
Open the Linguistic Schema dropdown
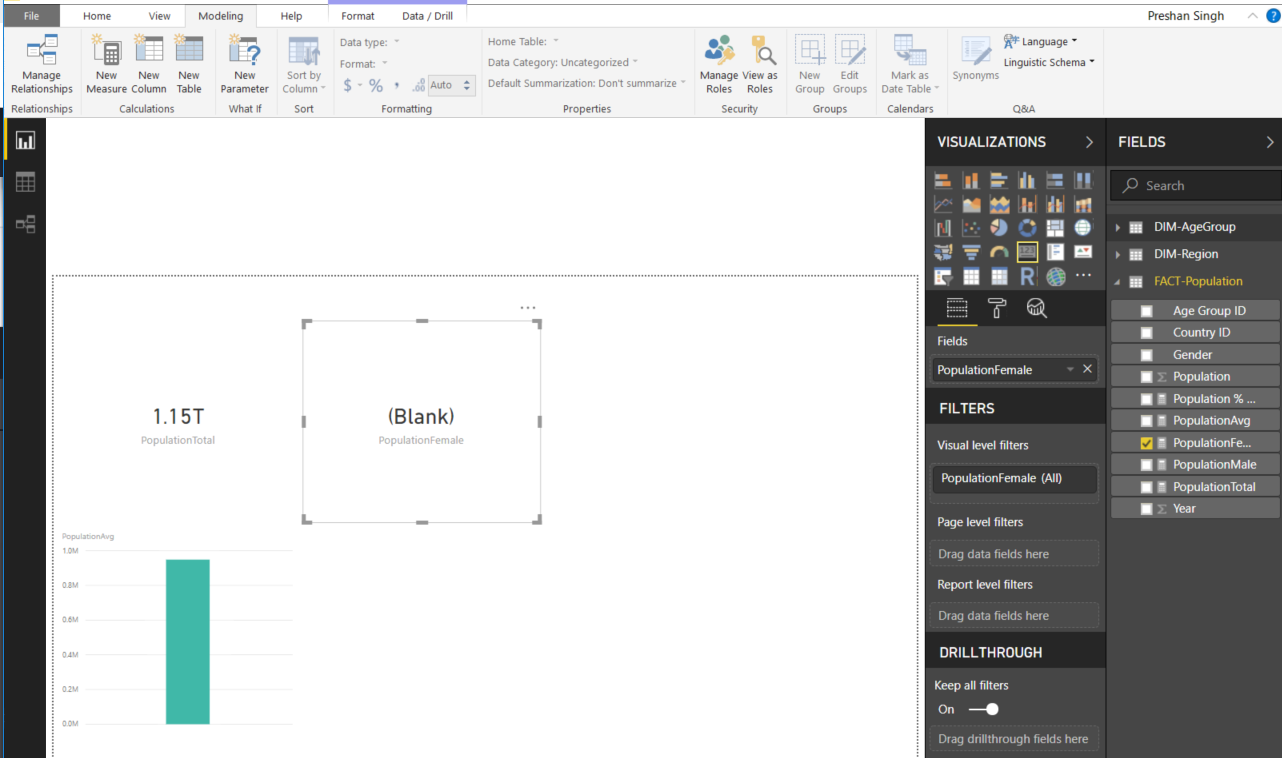1049,62
